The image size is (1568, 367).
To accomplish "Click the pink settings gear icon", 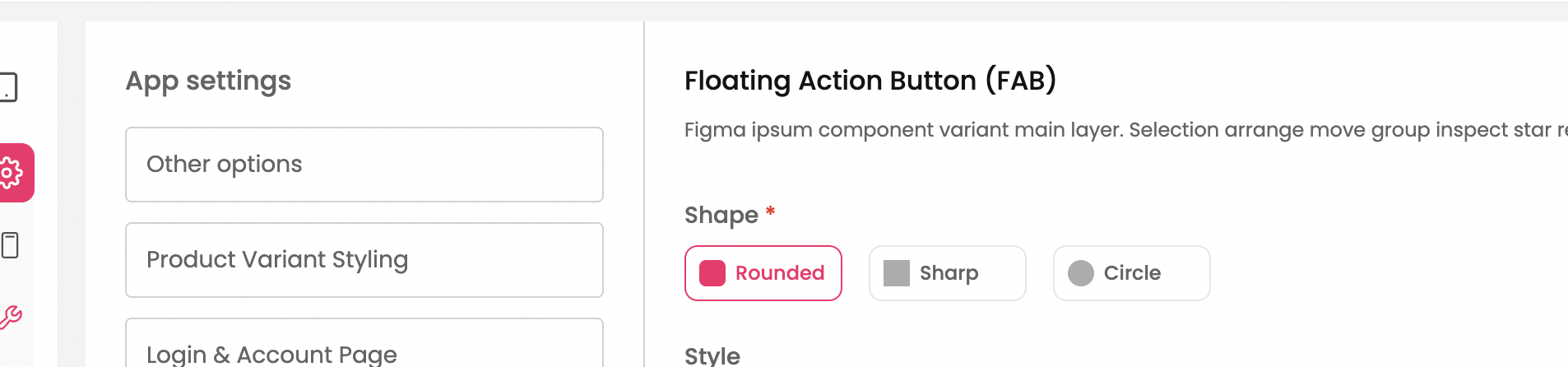I will point(12,173).
